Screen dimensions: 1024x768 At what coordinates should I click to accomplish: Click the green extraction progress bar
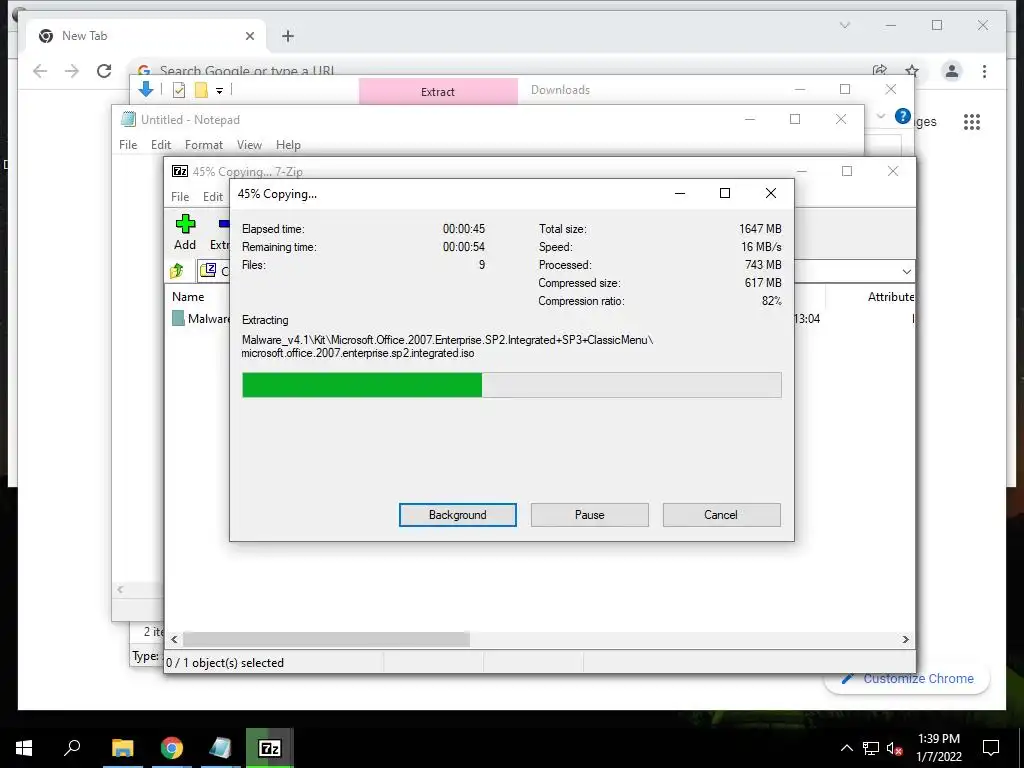pos(511,385)
